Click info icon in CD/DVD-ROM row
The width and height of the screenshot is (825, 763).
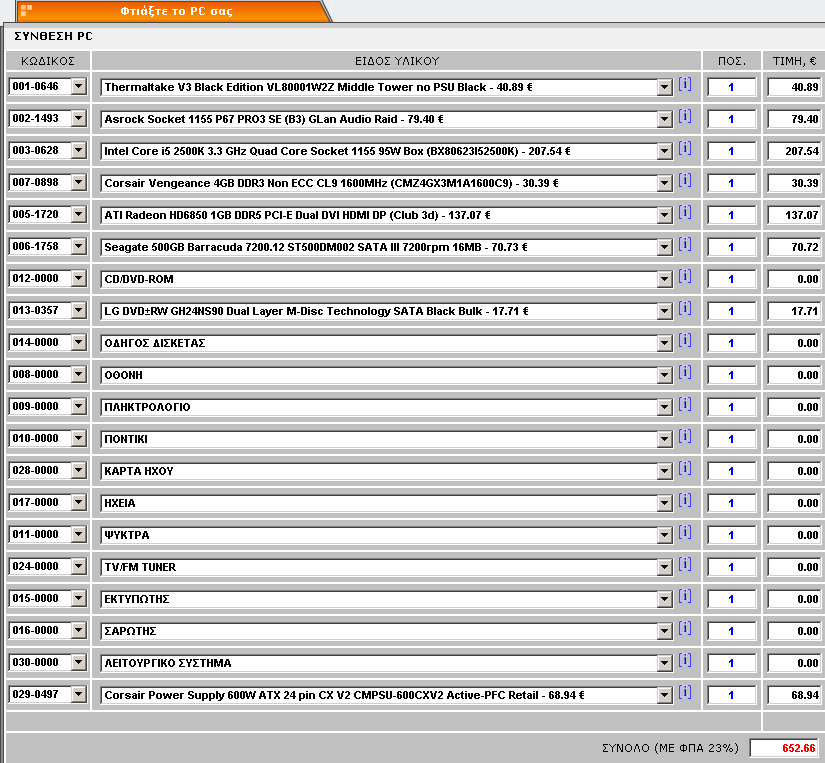point(685,276)
